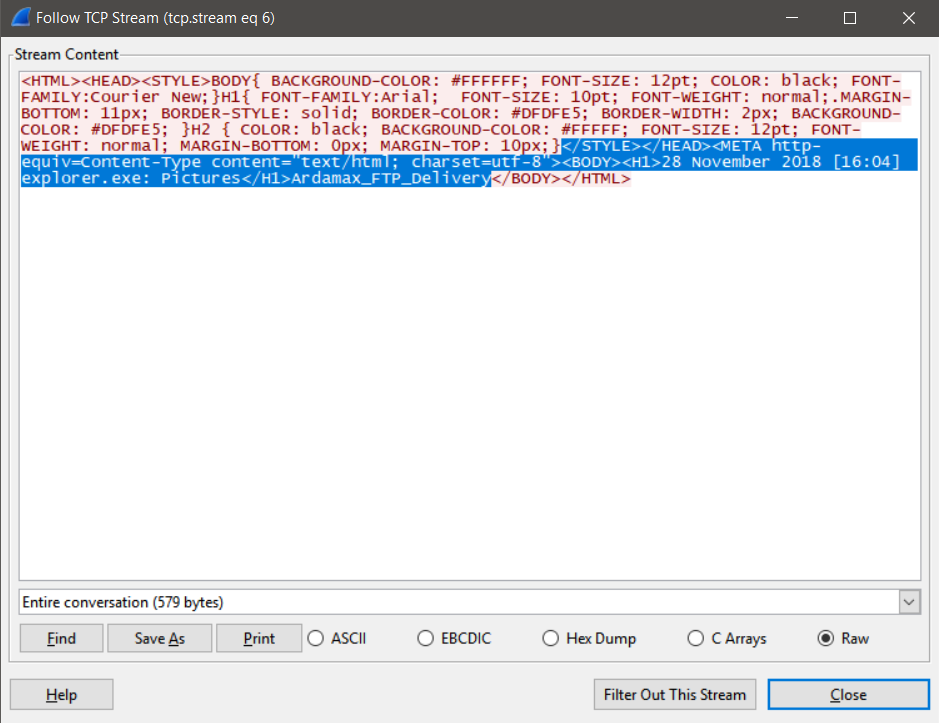
Task: Open Help for this dialog
Action: point(61,695)
